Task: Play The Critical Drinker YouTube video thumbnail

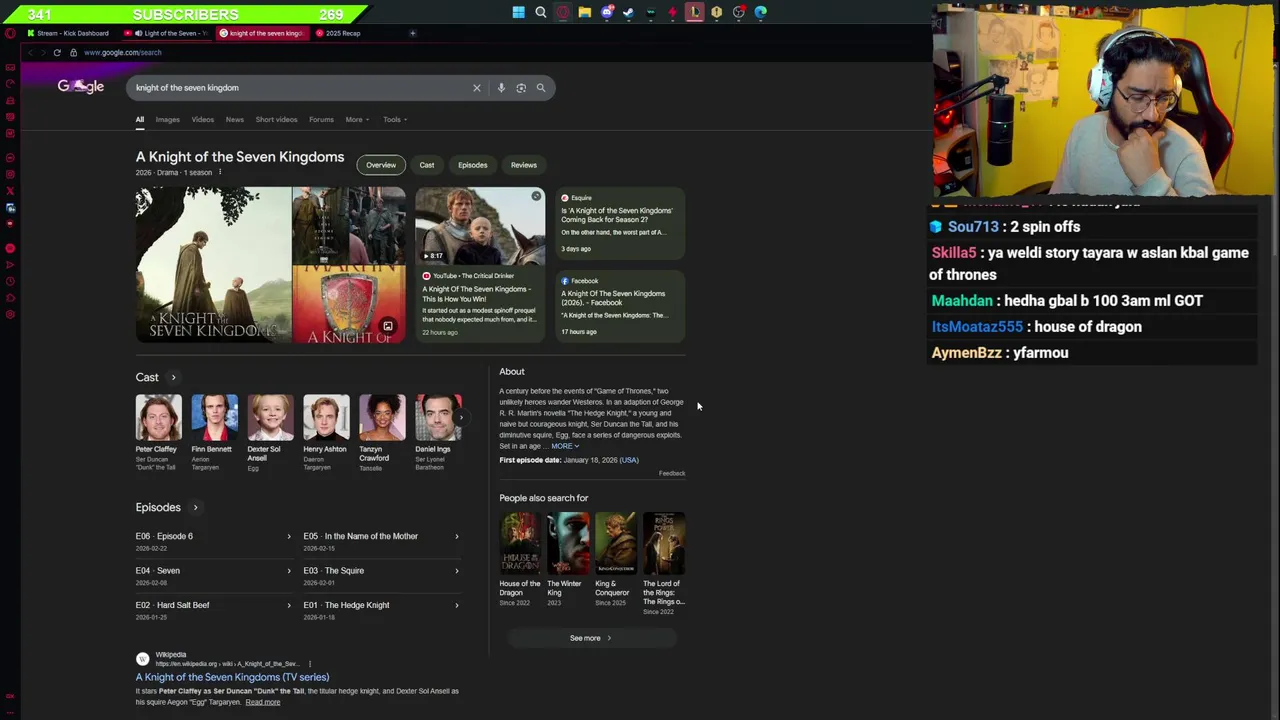Action: pos(480,226)
